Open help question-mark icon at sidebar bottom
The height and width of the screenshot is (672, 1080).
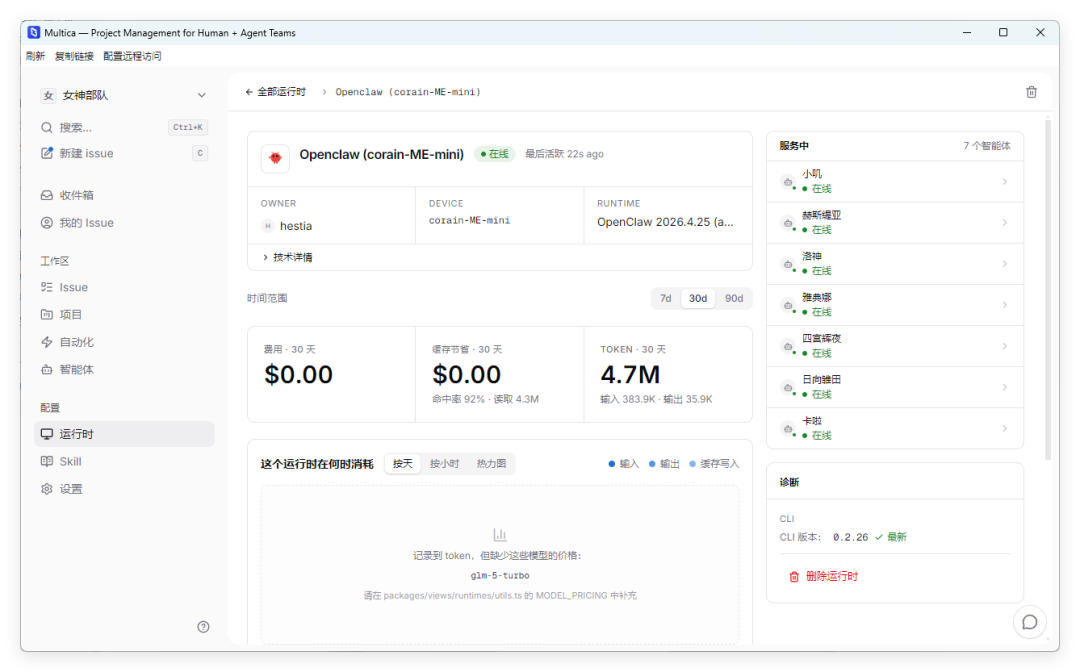[x=203, y=627]
